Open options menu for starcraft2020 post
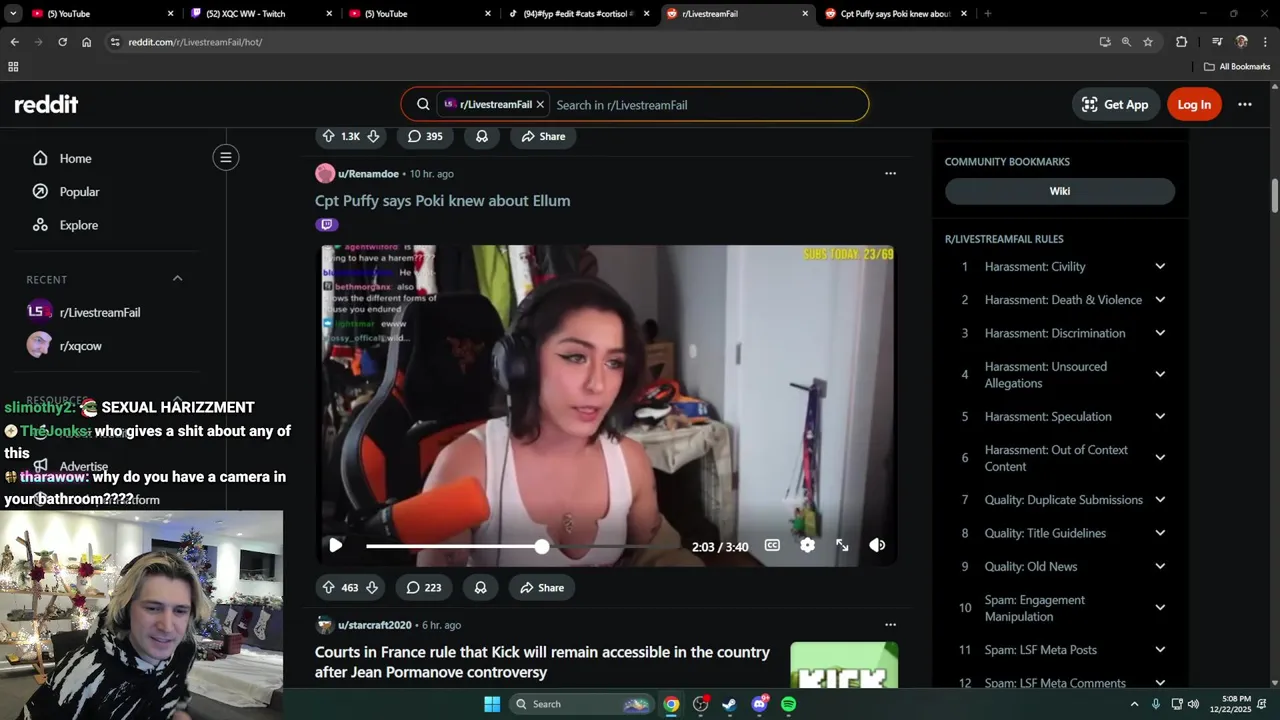The height and width of the screenshot is (720, 1280). 890,625
